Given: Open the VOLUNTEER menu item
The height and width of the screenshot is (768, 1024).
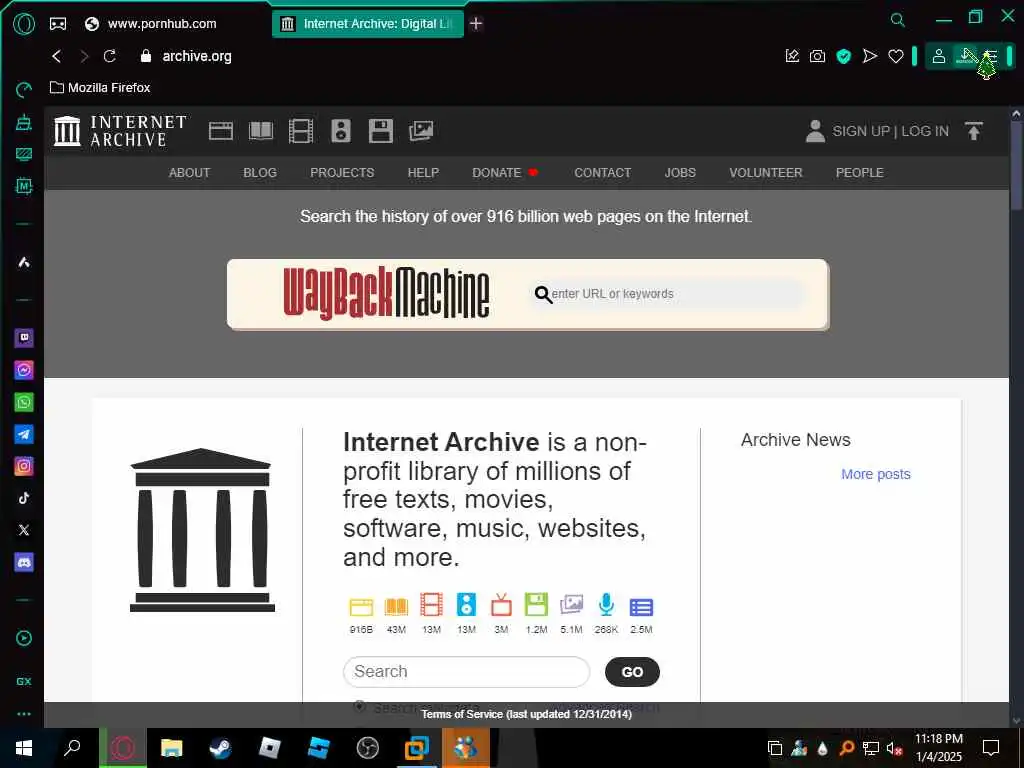Looking at the screenshot, I should coord(765,173).
